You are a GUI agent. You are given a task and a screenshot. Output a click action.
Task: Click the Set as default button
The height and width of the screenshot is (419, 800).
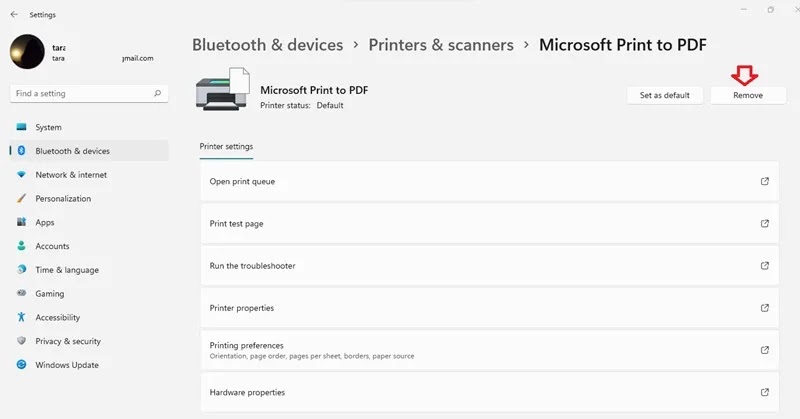[x=664, y=95]
